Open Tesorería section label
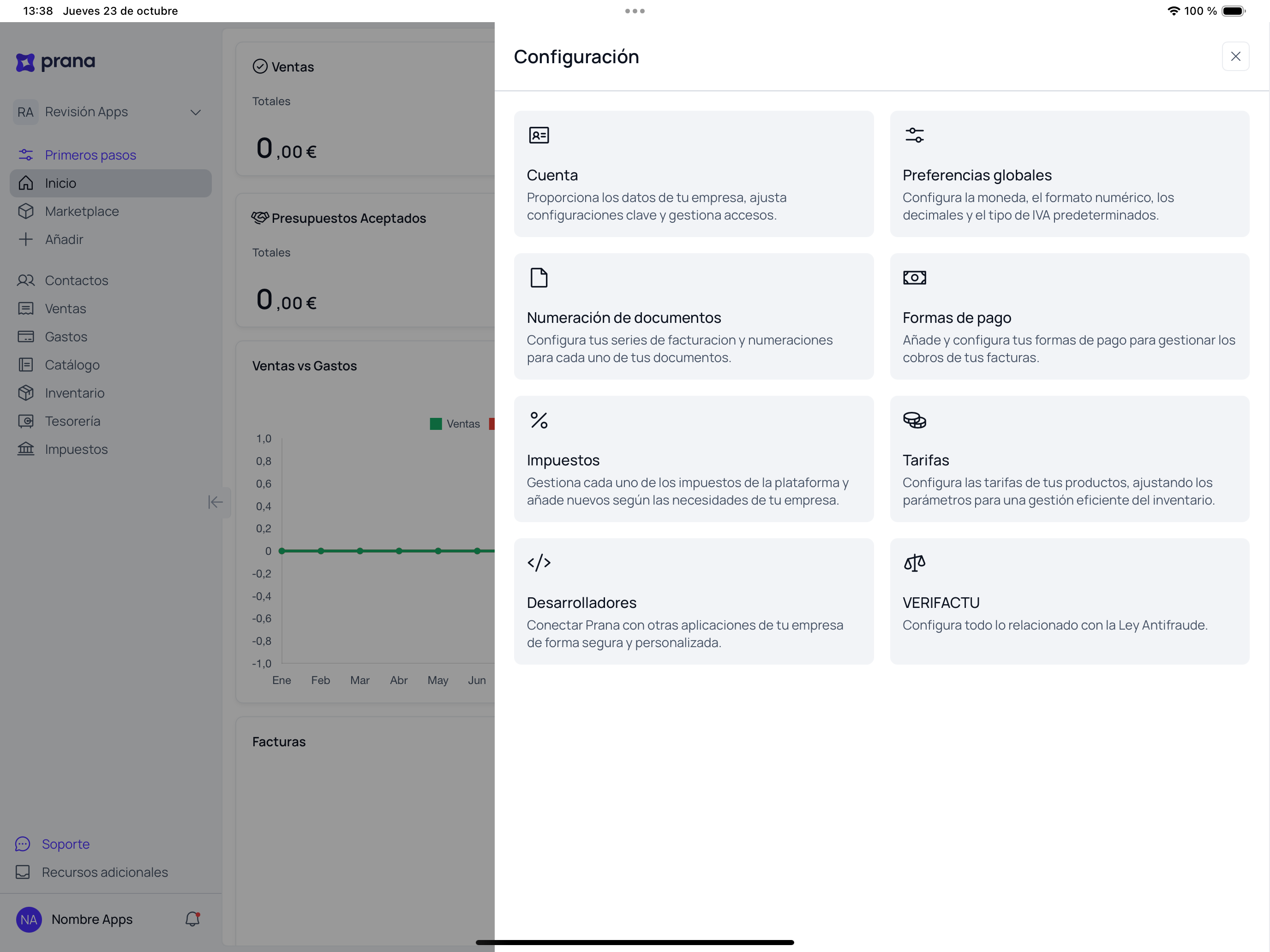1270x952 pixels. 72,421
